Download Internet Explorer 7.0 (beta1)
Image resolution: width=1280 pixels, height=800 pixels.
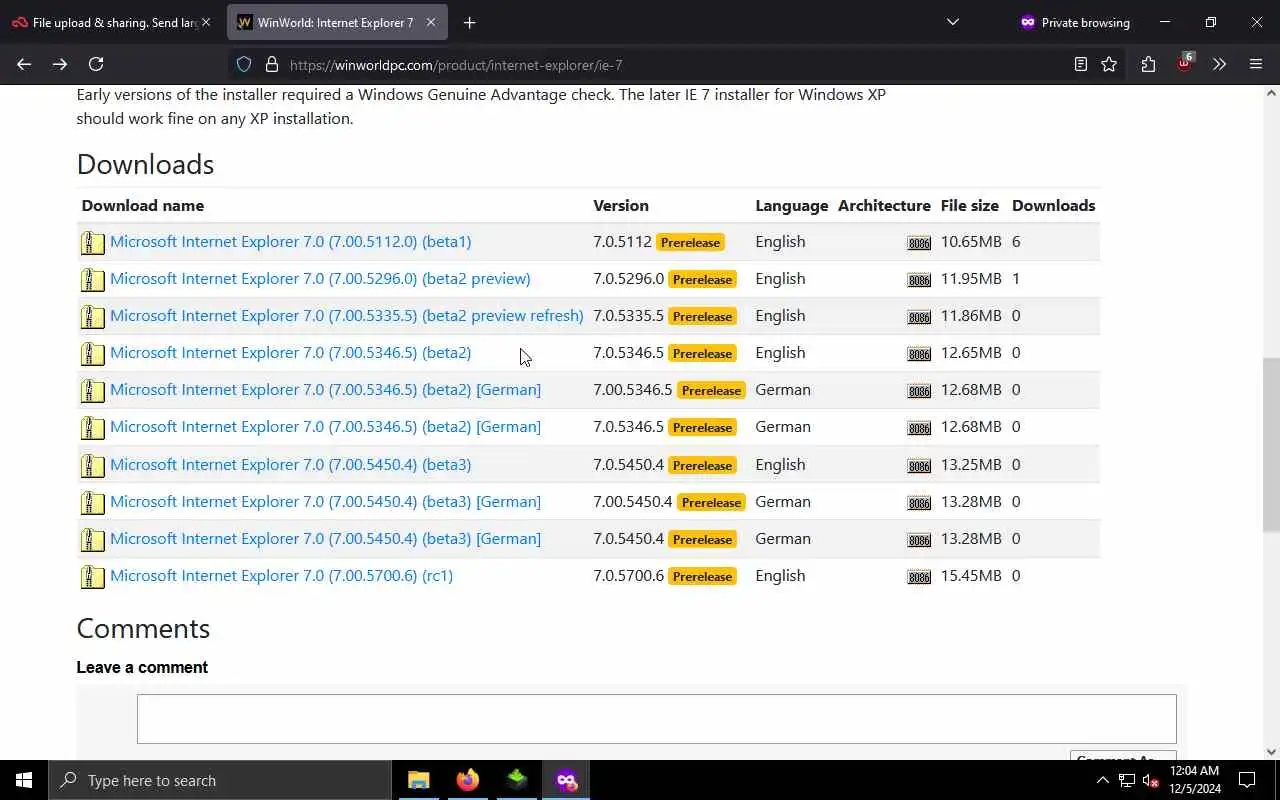point(290,241)
